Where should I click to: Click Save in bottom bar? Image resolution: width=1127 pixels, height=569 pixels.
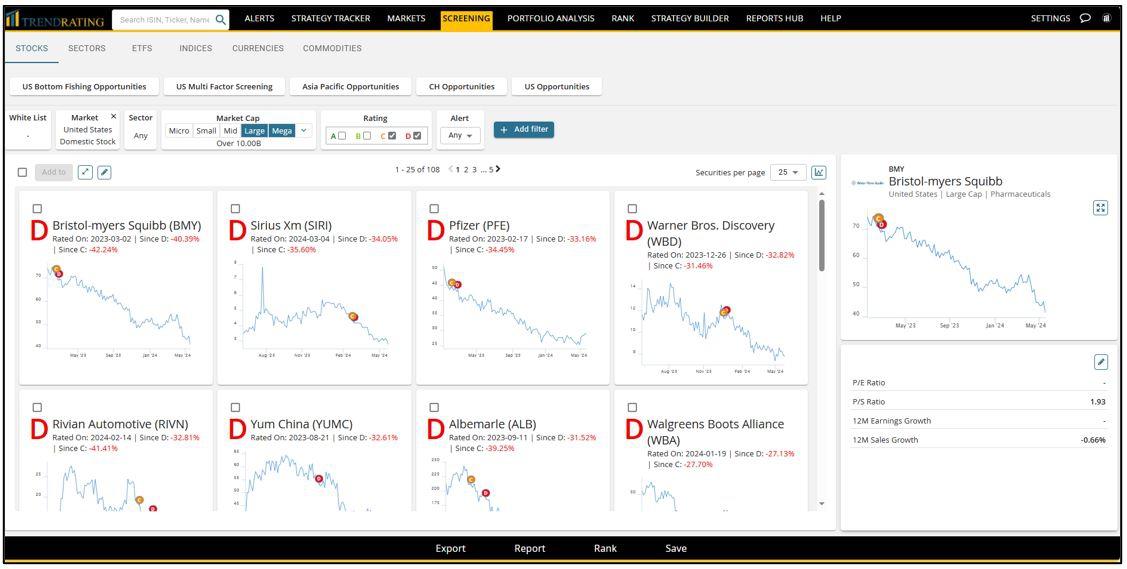click(x=676, y=548)
